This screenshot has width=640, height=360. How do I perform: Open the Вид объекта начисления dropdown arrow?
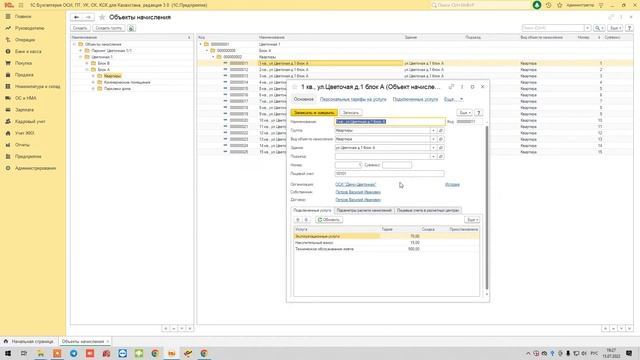click(433, 139)
